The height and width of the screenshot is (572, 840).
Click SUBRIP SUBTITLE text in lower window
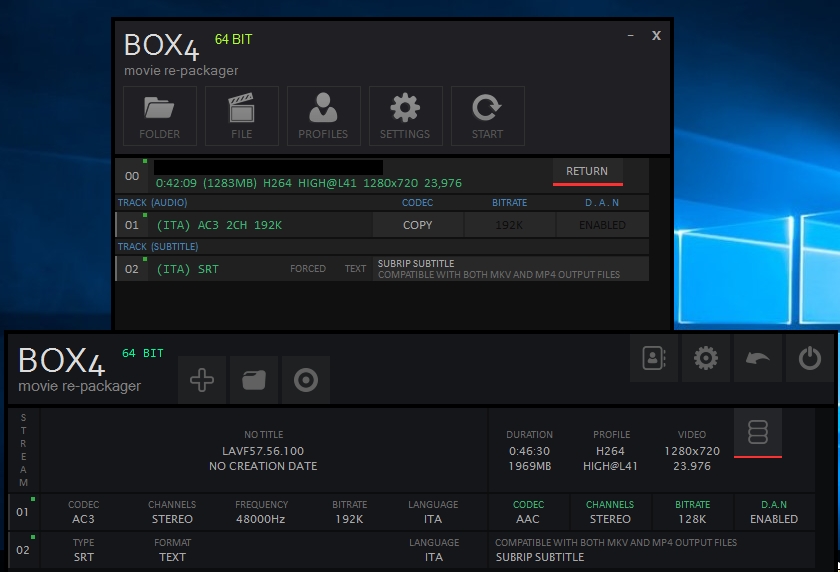coord(539,557)
